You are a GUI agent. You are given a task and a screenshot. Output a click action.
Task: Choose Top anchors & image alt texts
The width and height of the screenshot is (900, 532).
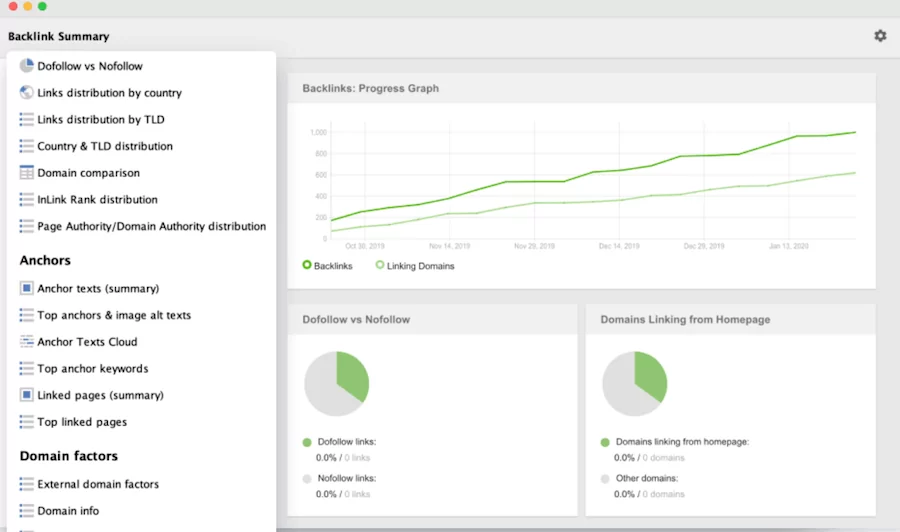point(114,315)
